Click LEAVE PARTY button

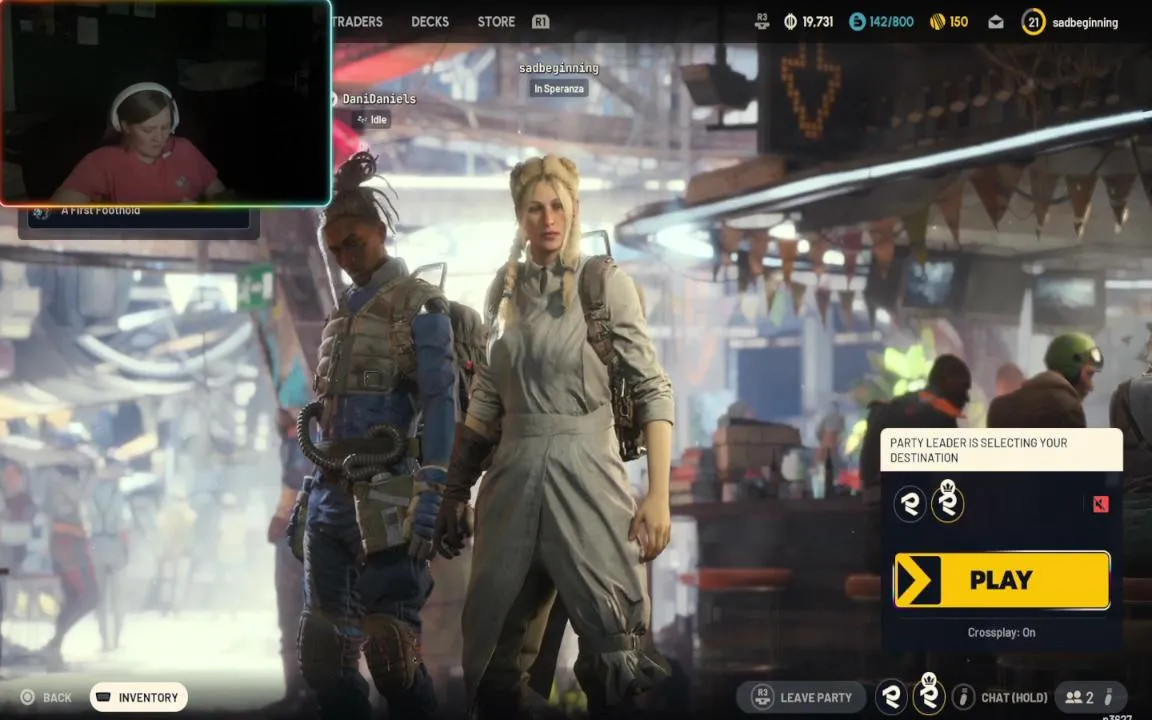point(803,697)
